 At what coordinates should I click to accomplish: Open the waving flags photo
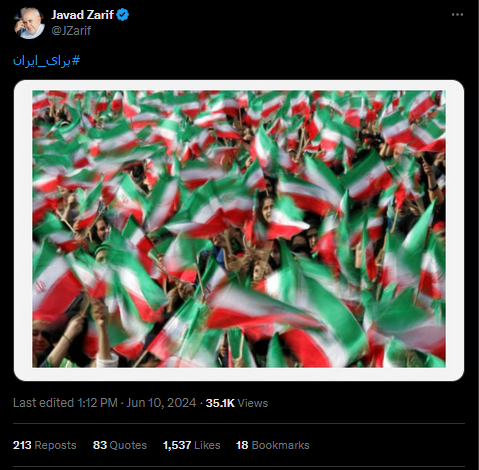(239, 229)
